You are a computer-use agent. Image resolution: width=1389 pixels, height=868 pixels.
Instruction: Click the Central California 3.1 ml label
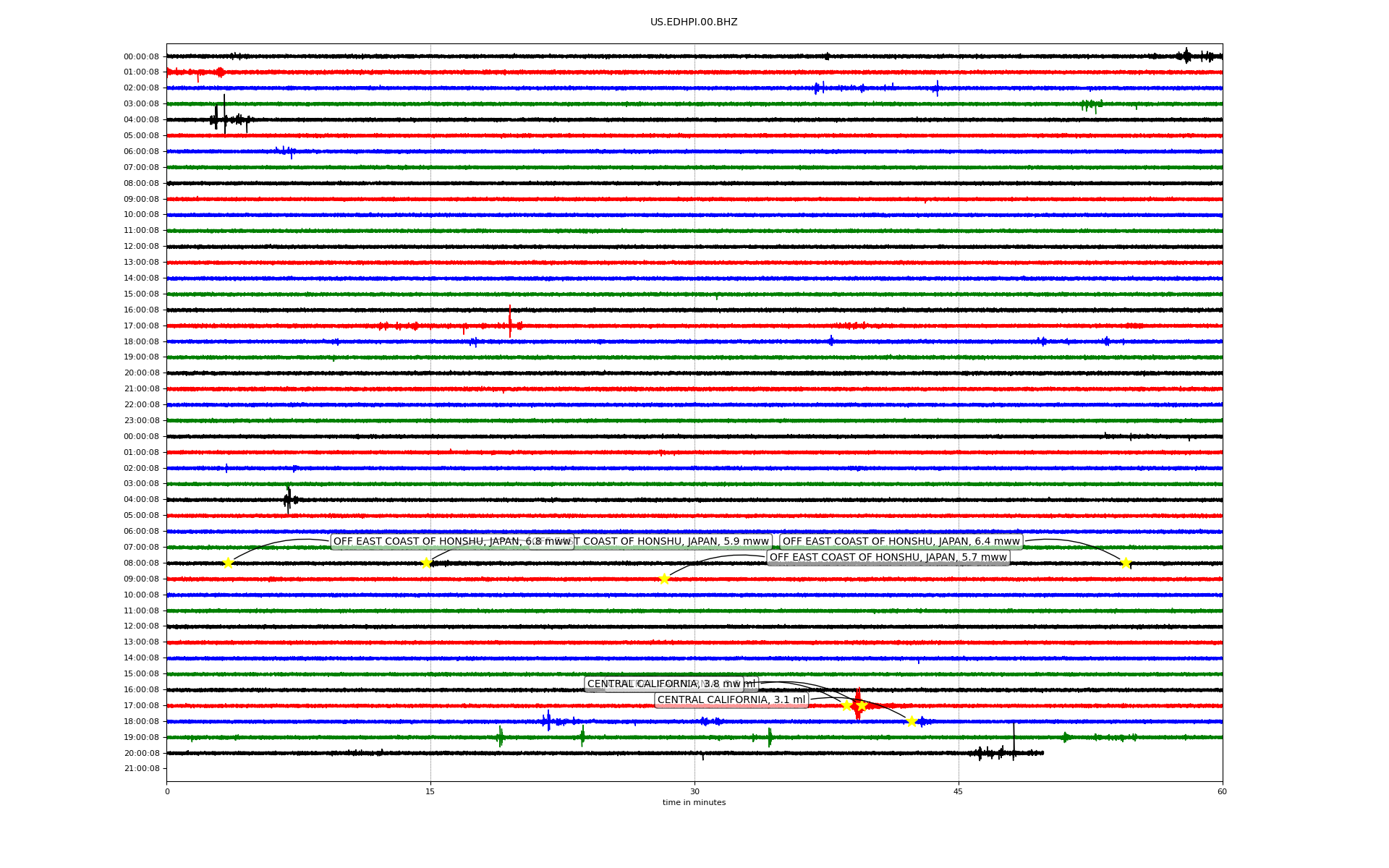pyautogui.click(x=731, y=699)
